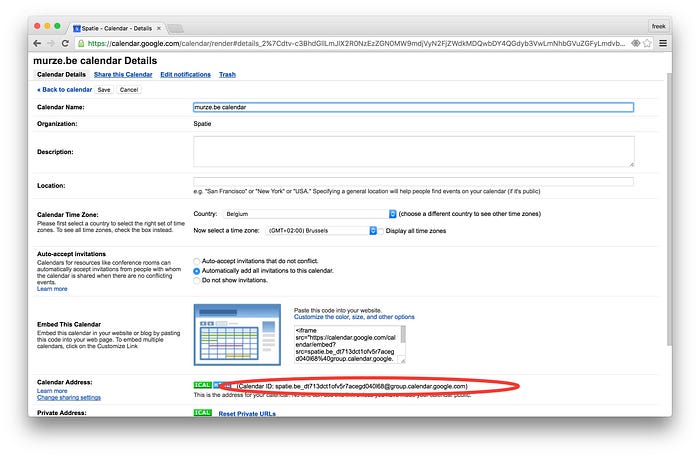The image size is (700, 457).
Task: Open a new tab next to the Spatie tab
Action: tap(175, 29)
